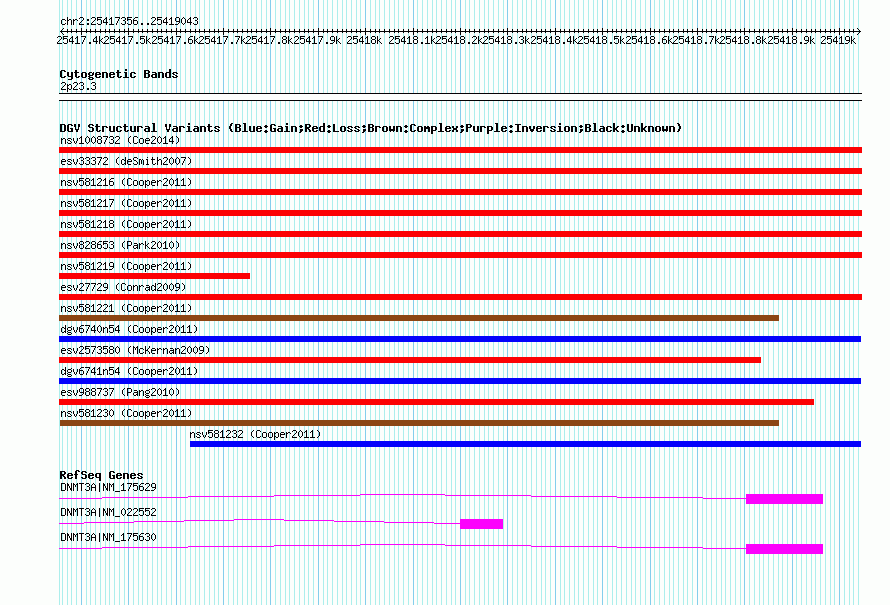This screenshot has width=890, height=605.
Task: Click the nsv581230 (Cooper2011) label
Action: tap(126, 413)
